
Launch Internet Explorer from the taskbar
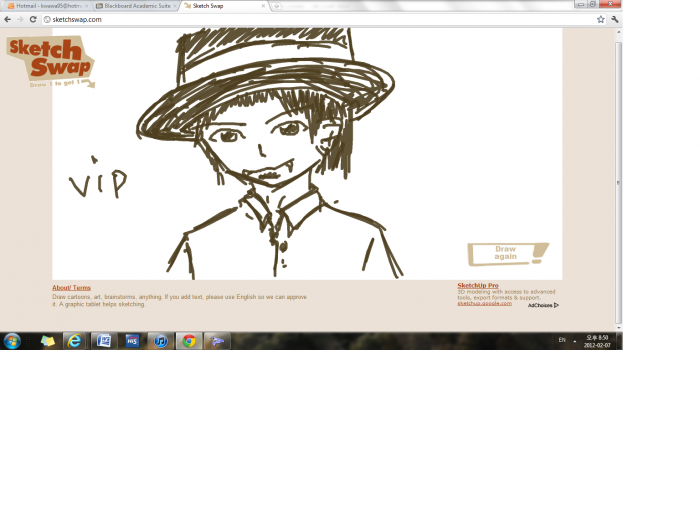coord(75,341)
